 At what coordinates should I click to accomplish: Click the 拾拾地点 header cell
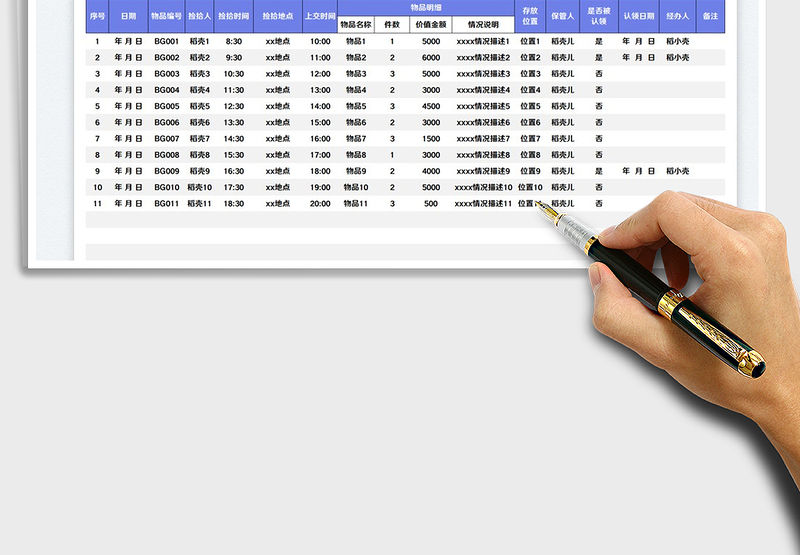point(277,17)
